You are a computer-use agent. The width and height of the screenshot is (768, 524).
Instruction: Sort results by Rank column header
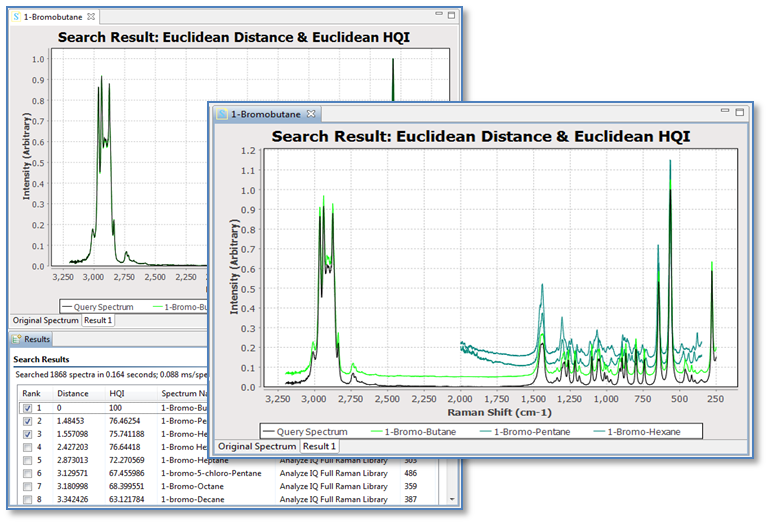click(x=35, y=394)
